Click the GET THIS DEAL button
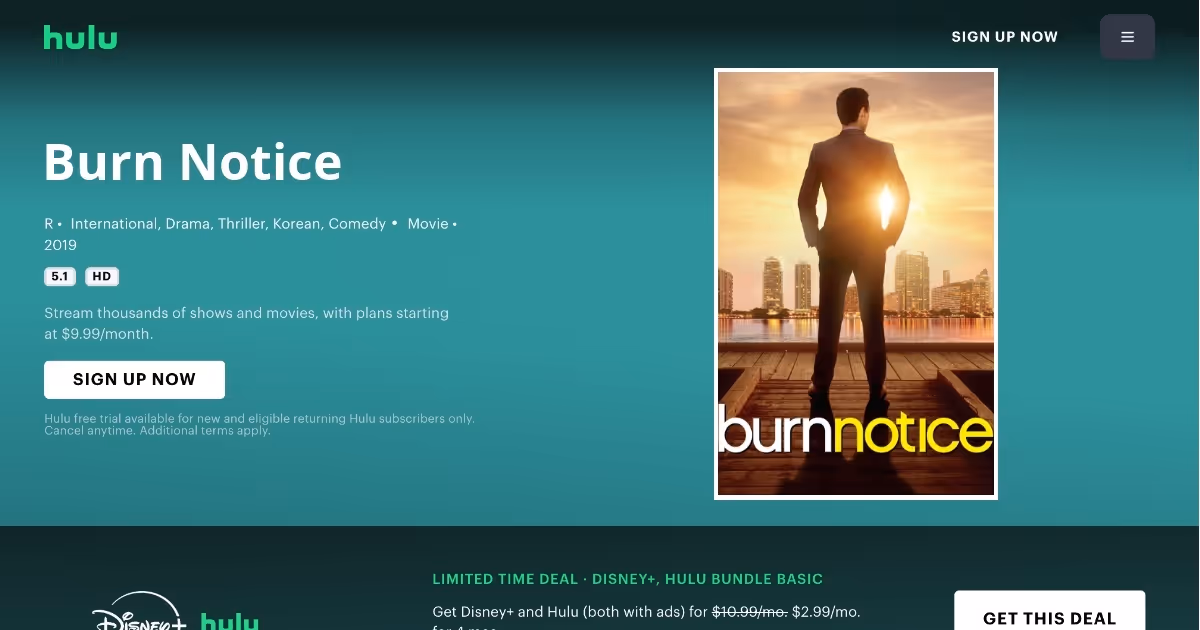The height and width of the screenshot is (630, 1200). (1049, 612)
